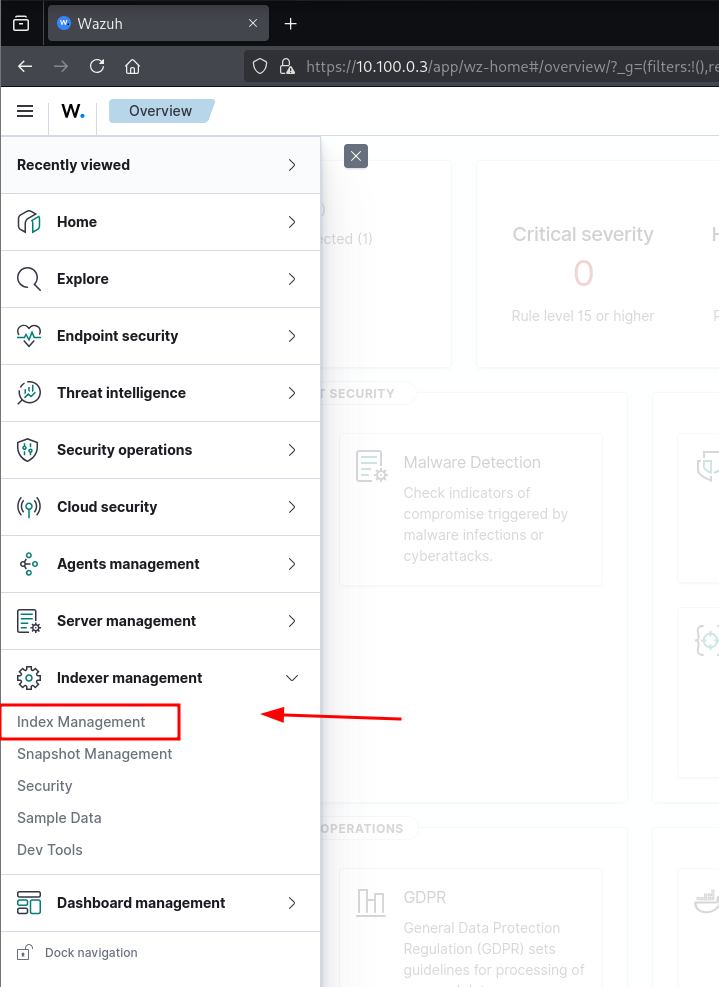Click the Home menu icon
The image size is (719, 987).
tap(29, 222)
